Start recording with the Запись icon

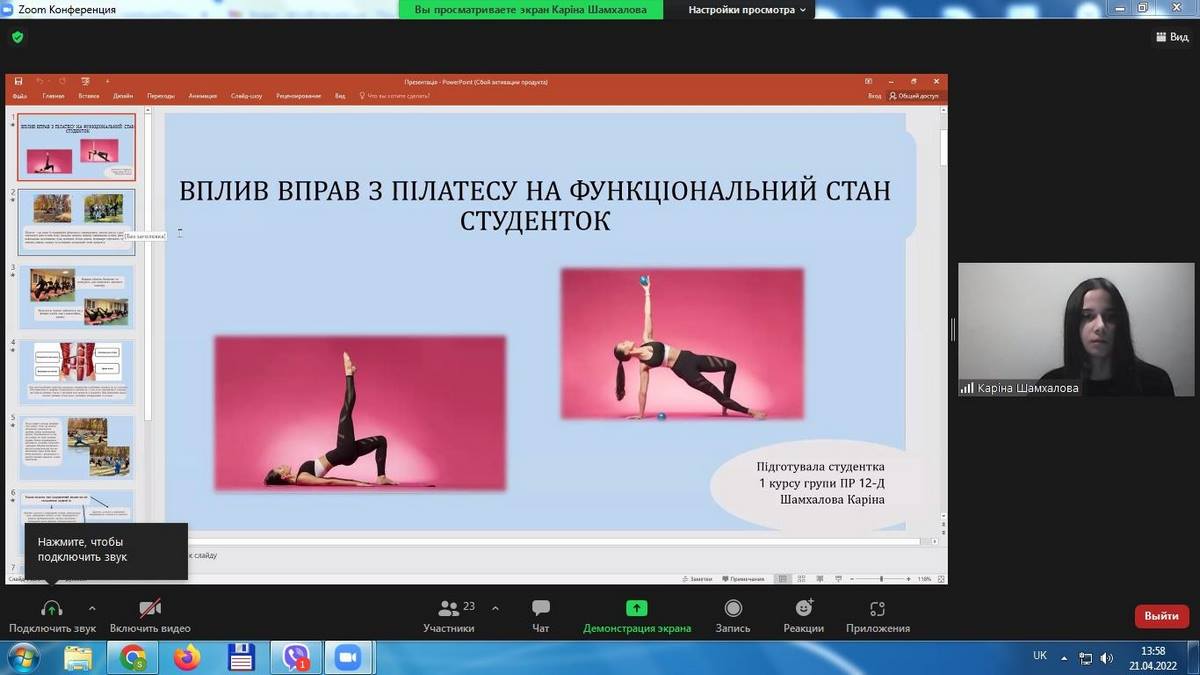pos(733,608)
